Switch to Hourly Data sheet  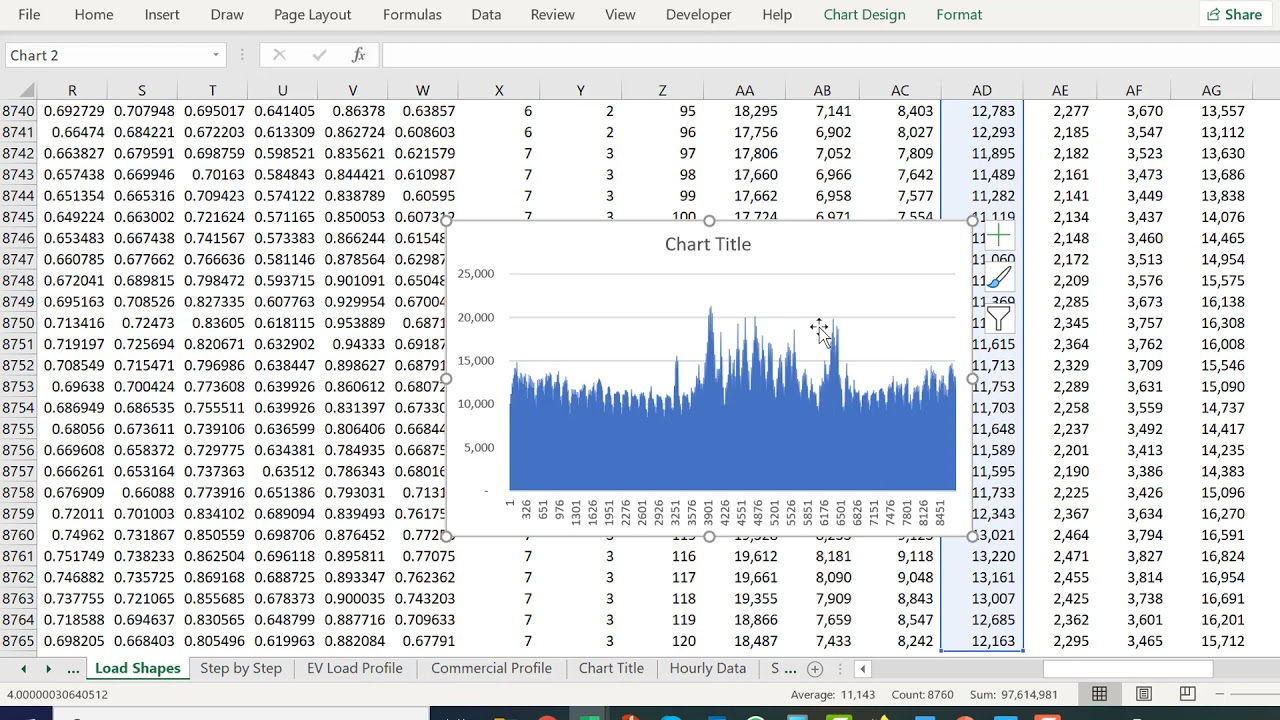coord(708,669)
